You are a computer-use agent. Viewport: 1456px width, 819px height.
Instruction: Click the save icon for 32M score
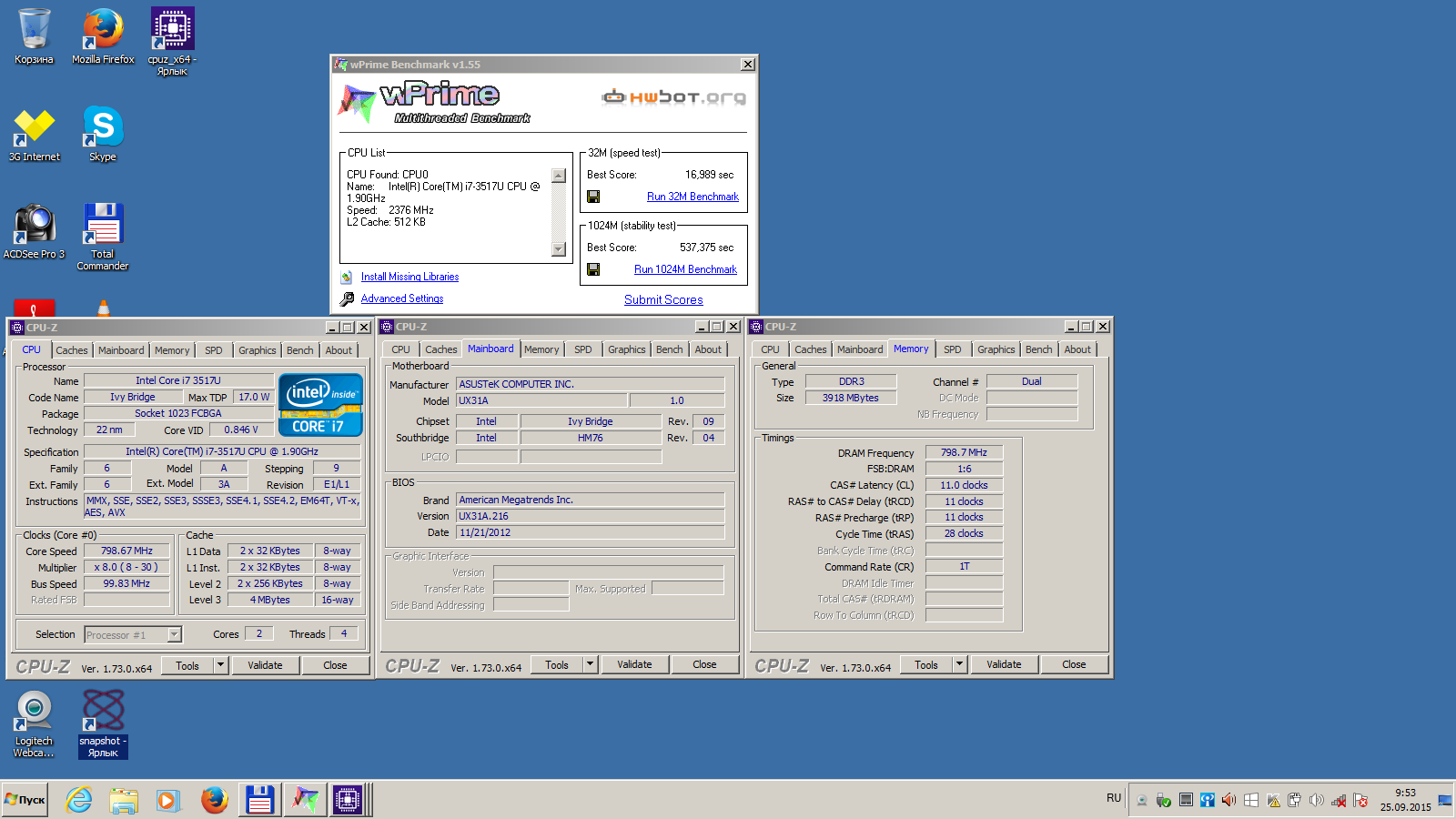(593, 197)
